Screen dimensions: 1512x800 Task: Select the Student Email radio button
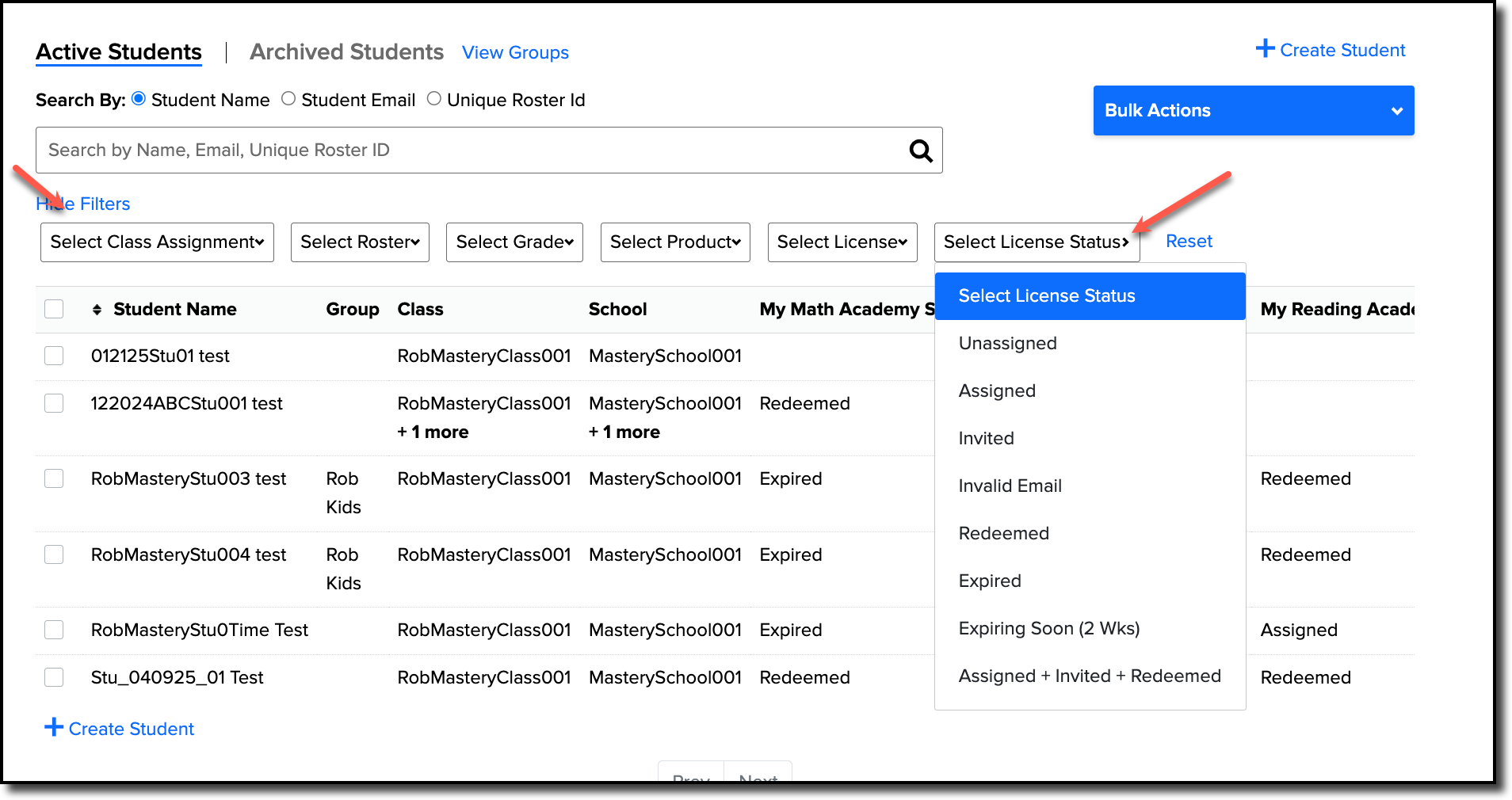point(288,98)
